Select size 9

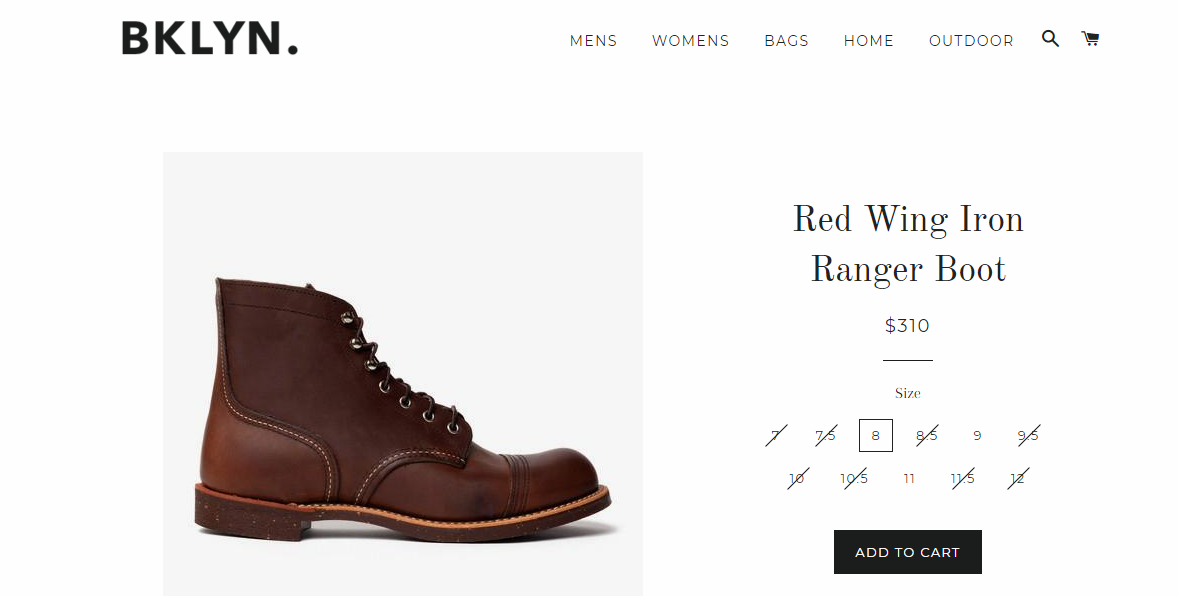(977, 435)
